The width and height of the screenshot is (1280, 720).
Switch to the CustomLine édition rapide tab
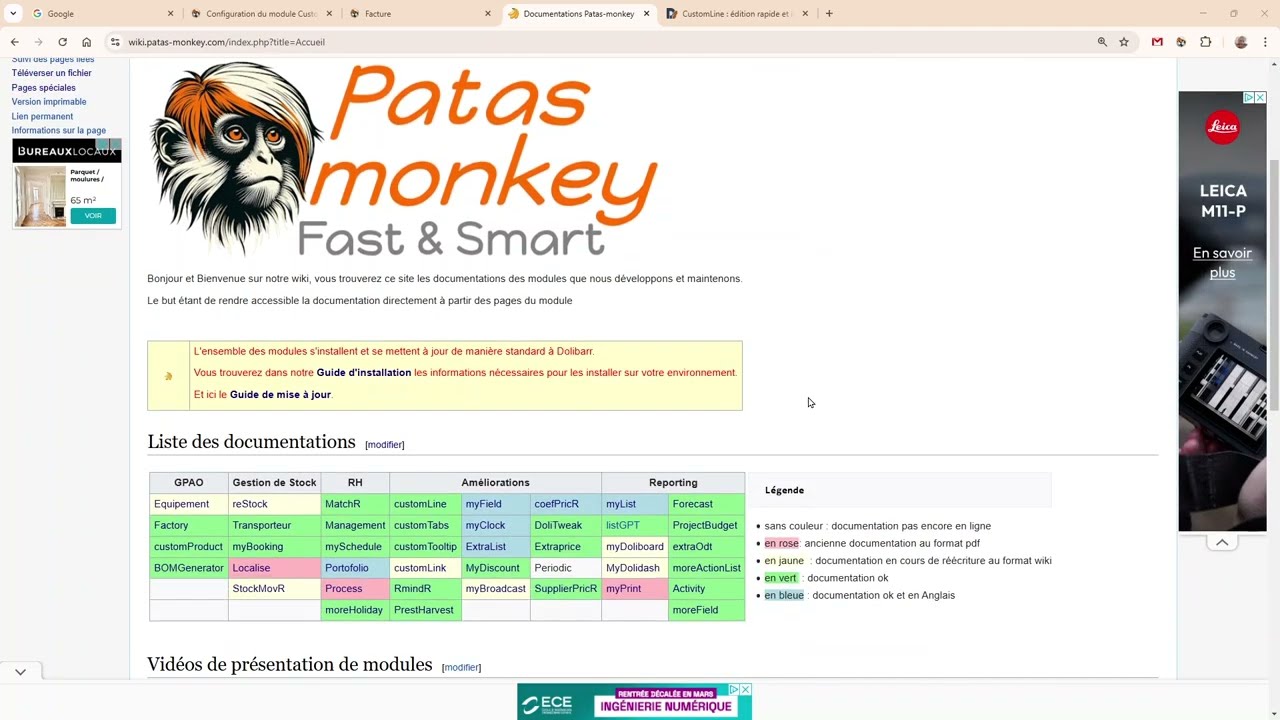click(x=735, y=14)
